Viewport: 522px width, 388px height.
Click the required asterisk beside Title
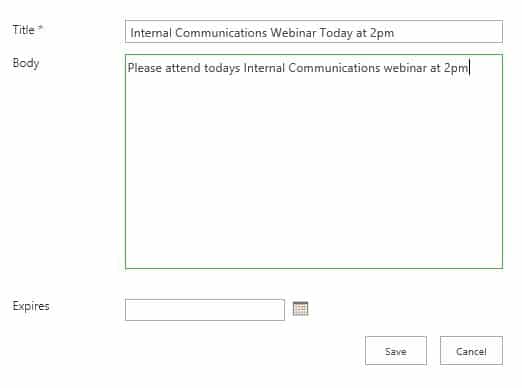40,27
